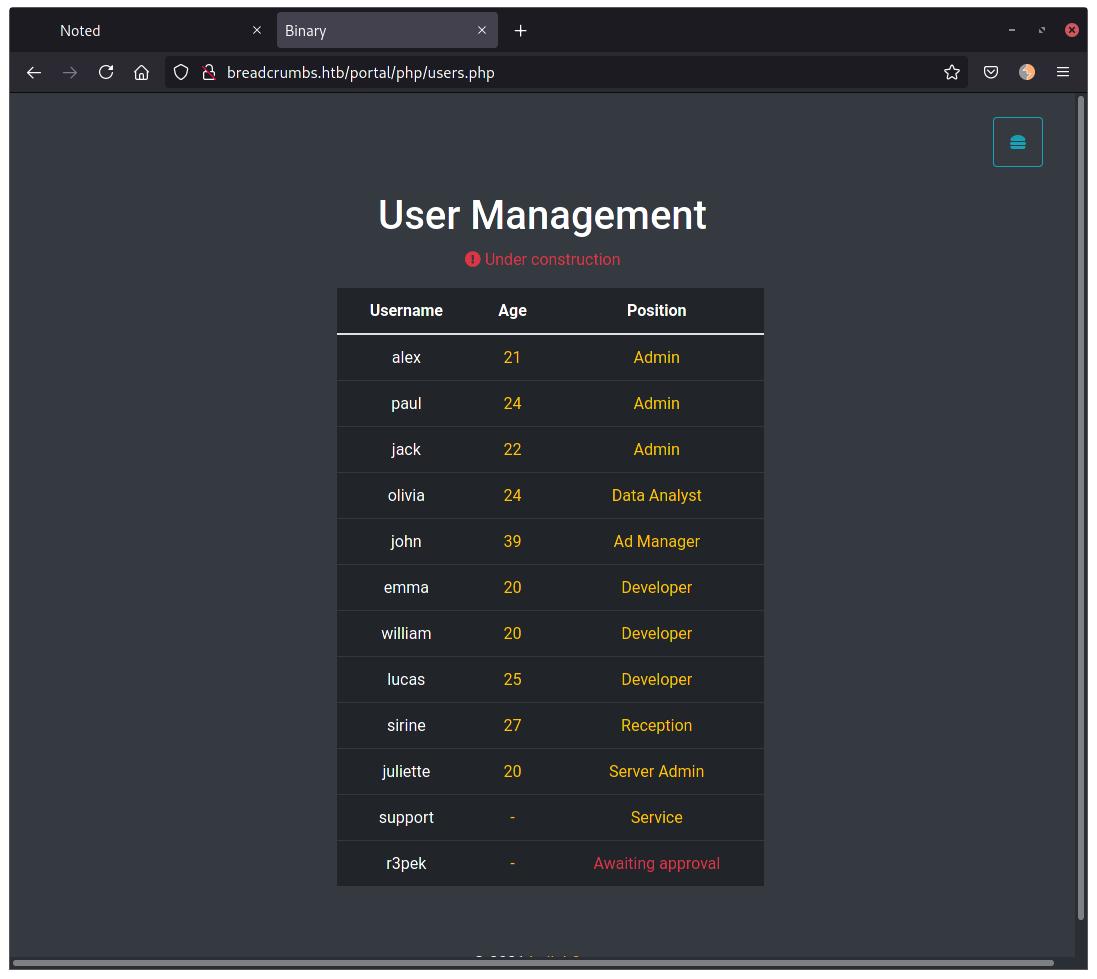This screenshot has width=1097, height=979.
Task: Open the hamburger menu button on the page
Action: (1017, 142)
